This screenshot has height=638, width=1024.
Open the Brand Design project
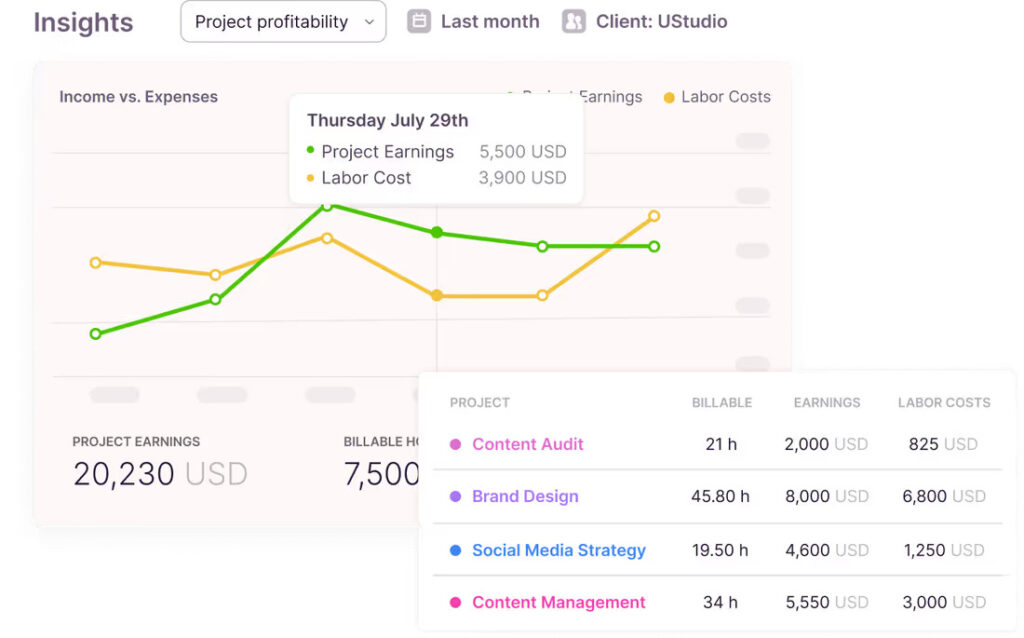(525, 496)
